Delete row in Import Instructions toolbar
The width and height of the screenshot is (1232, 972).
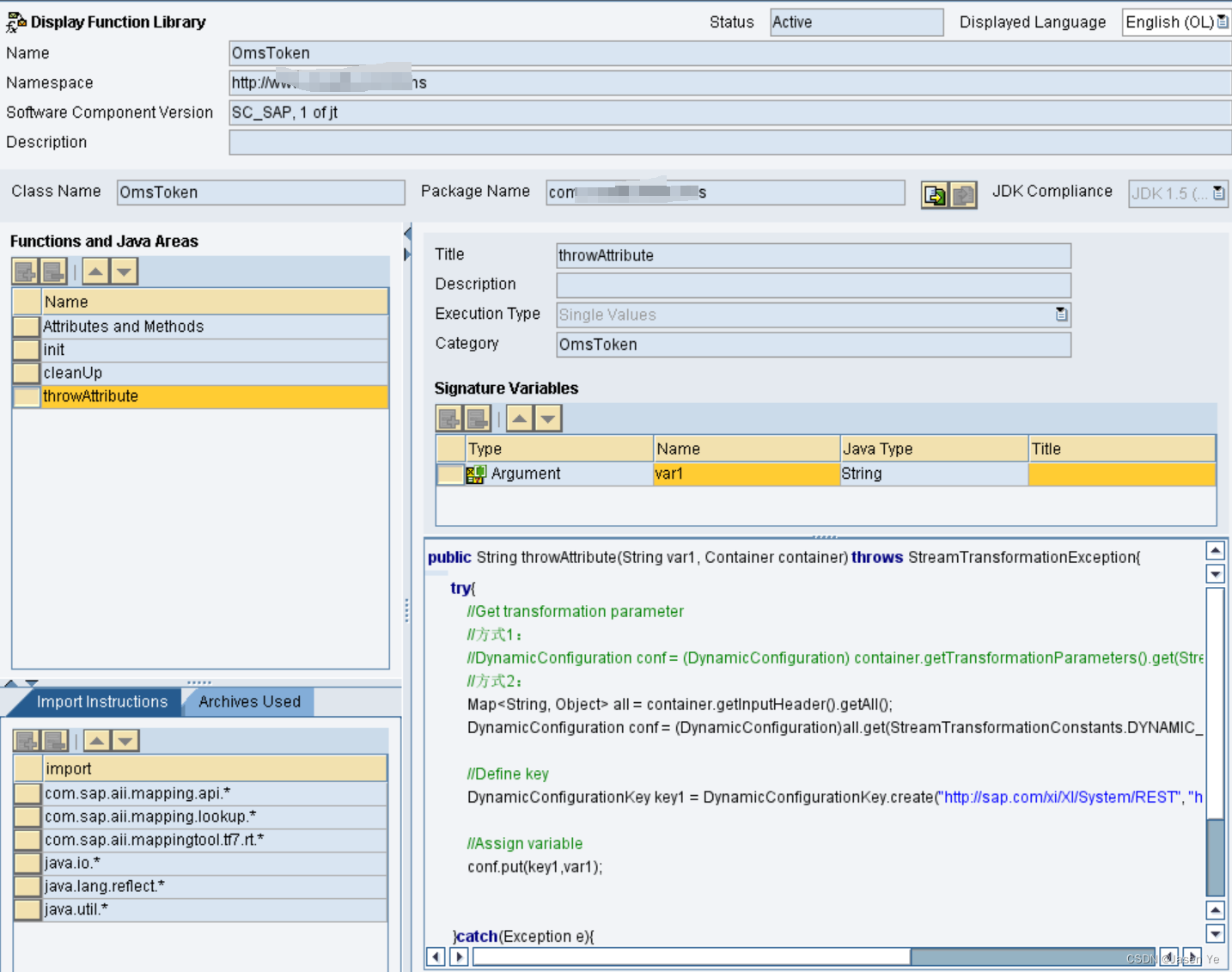pyautogui.click(x=55, y=741)
